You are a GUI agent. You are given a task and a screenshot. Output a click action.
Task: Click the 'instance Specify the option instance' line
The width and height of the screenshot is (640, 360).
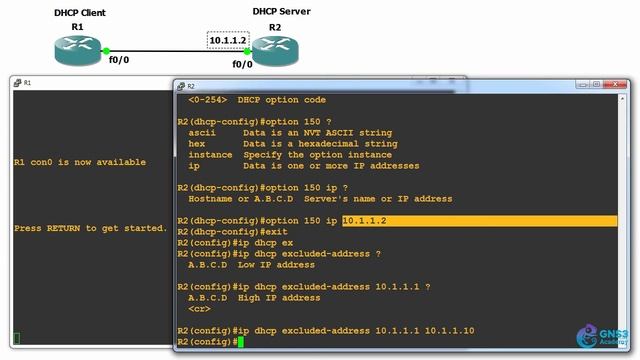coord(290,155)
